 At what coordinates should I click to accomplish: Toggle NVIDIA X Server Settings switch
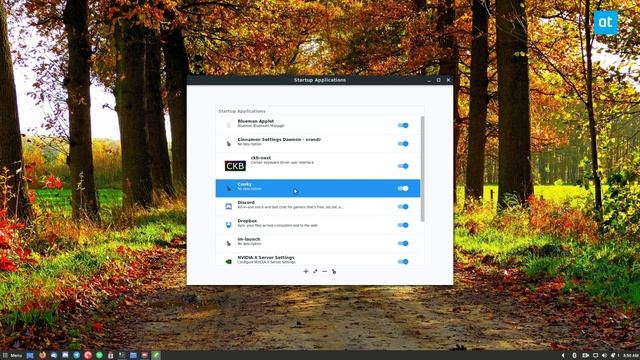(403, 262)
